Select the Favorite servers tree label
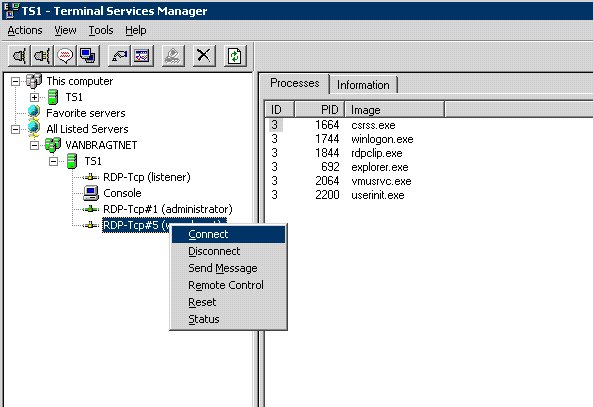Image resolution: width=593 pixels, height=407 pixels. point(86,113)
